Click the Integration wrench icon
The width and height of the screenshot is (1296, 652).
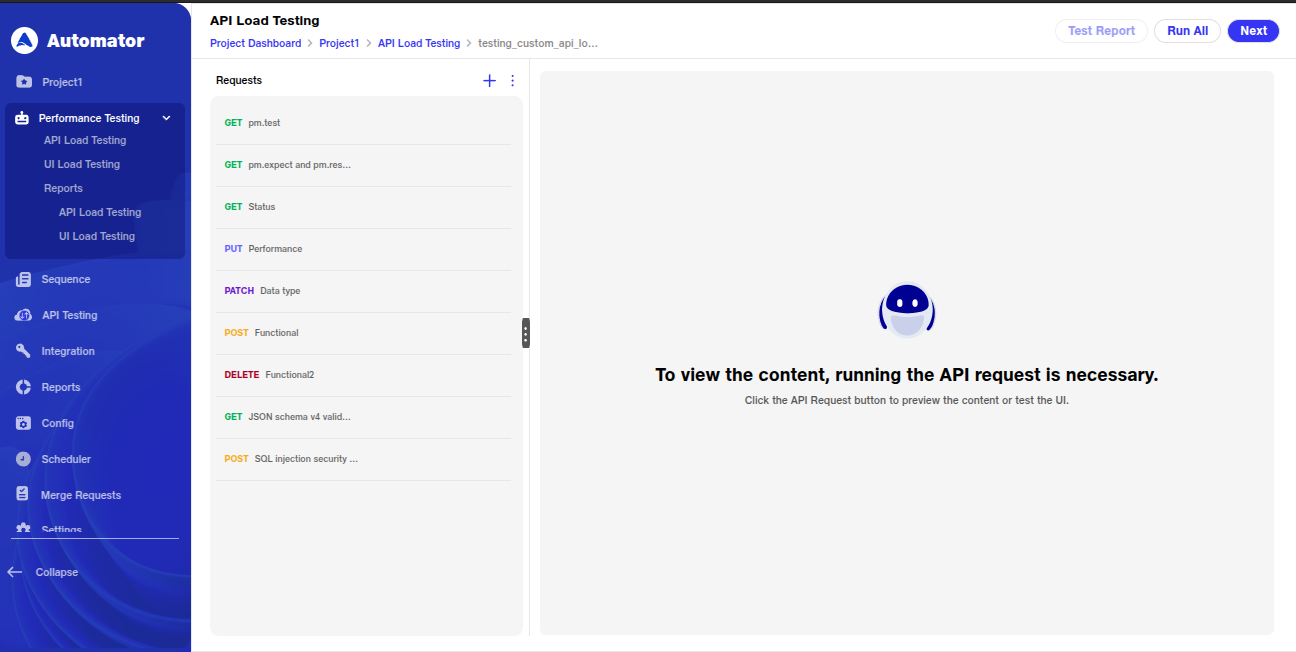pos(23,351)
